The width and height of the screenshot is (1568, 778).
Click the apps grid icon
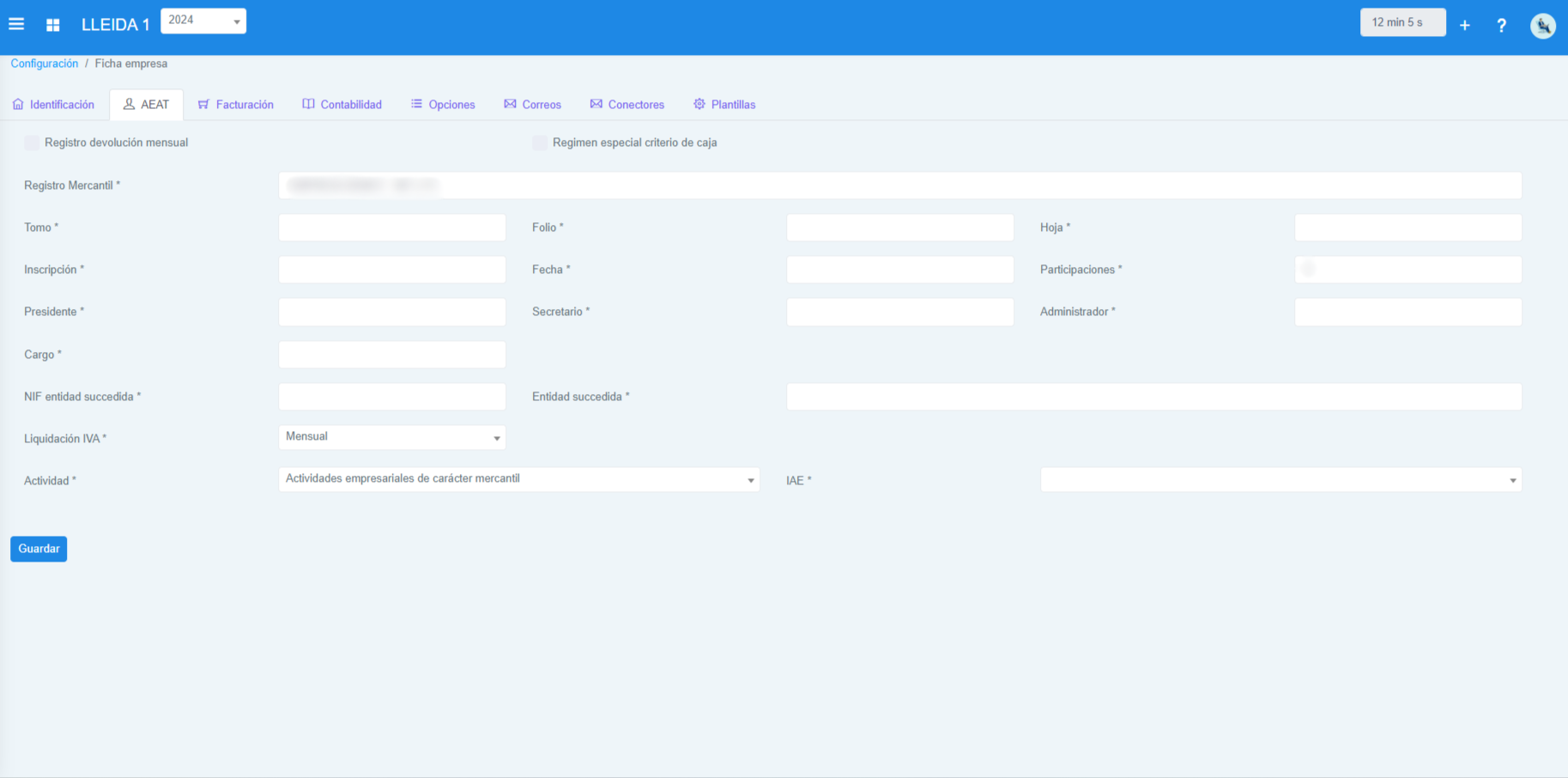click(x=53, y=25)
